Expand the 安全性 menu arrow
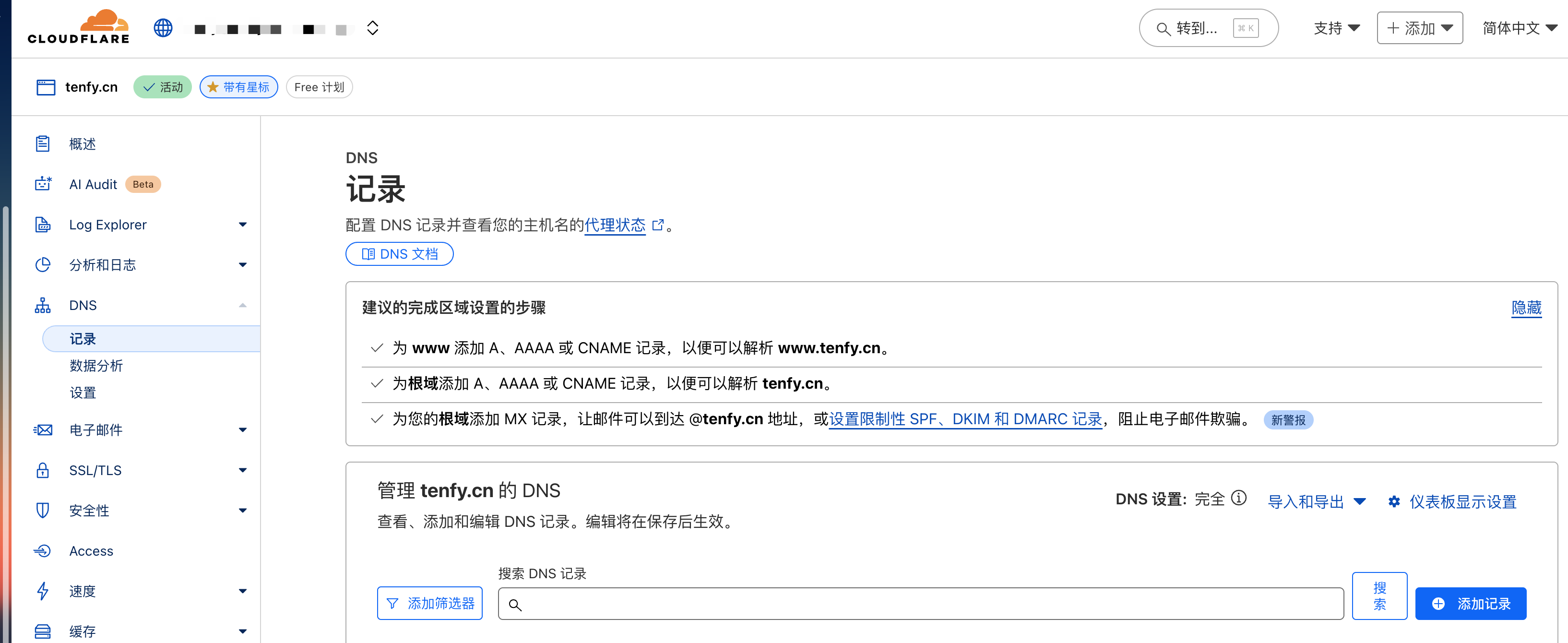Screen dimensions: 1568x643 pyautogui.click(x=243, y=510)
